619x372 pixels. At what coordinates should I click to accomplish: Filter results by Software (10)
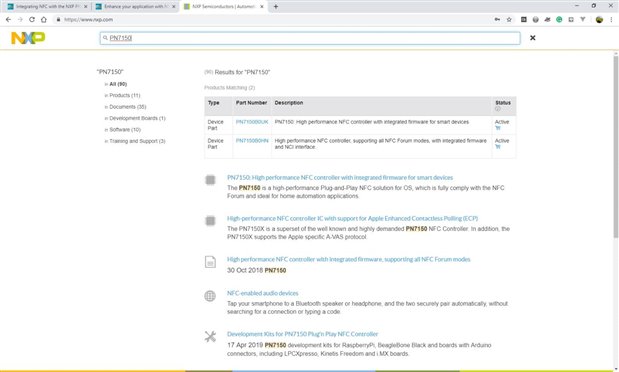click(x=125, y=130)
